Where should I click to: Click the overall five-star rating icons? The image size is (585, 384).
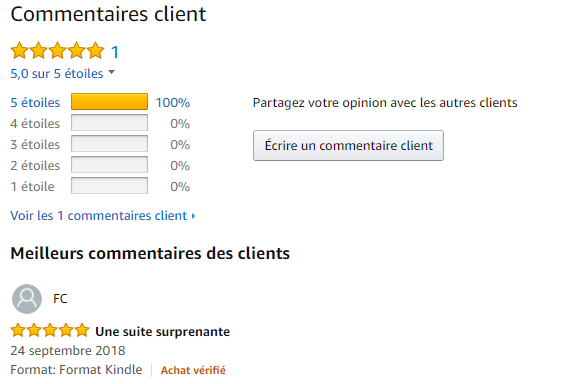[57, 51]
